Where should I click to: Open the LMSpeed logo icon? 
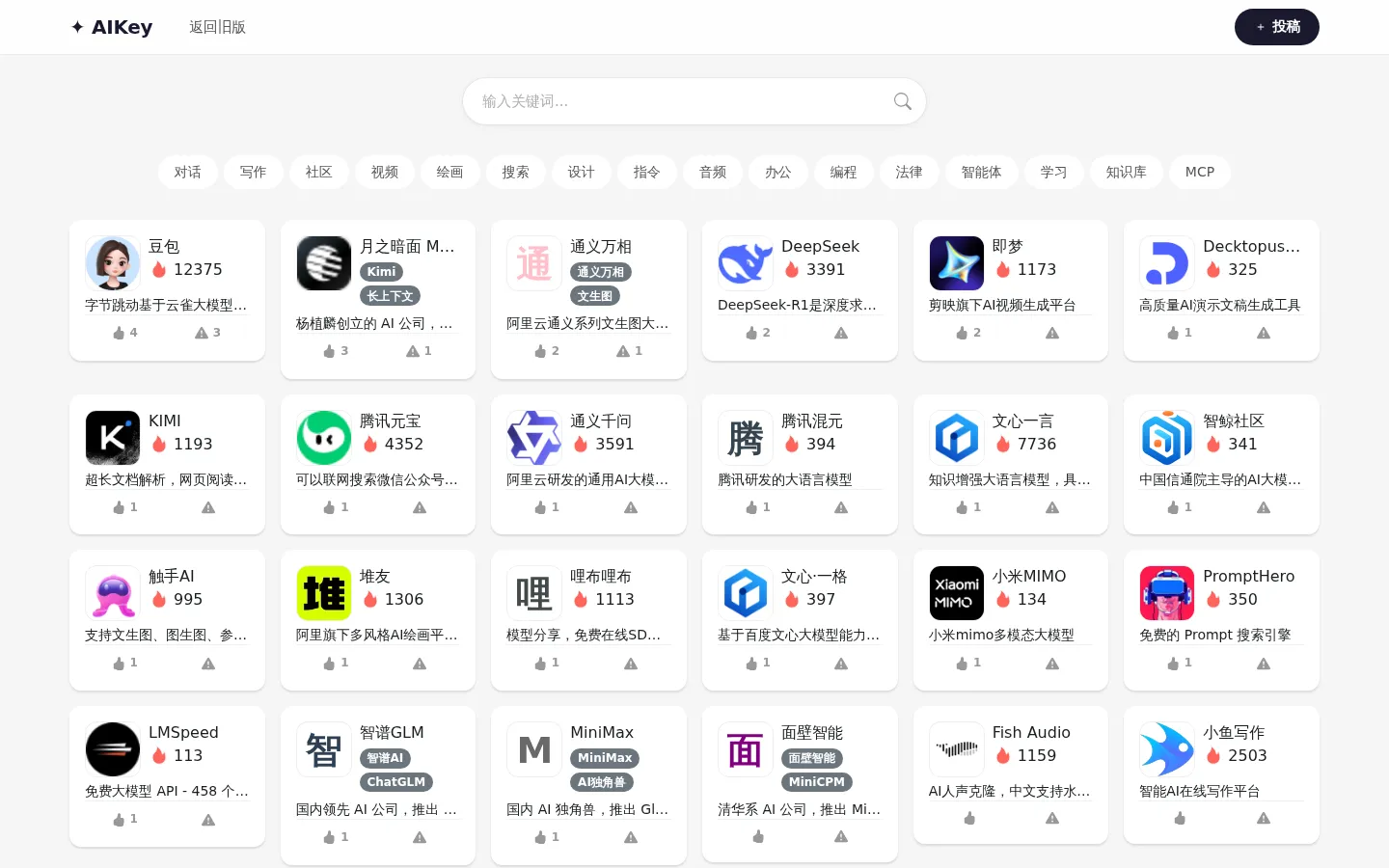click(x=113, y=749)
